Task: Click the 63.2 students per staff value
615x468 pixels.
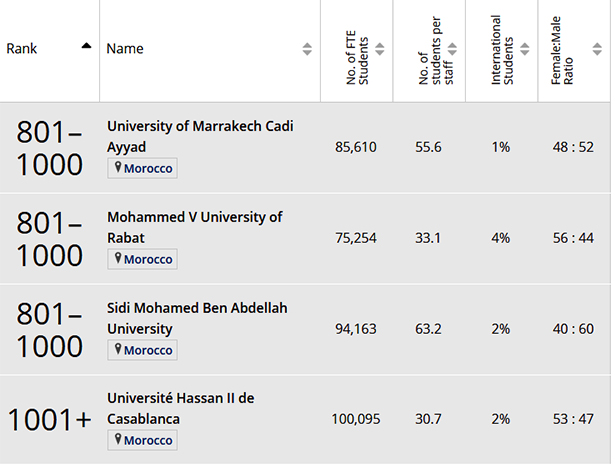Action: coord(429,329)
